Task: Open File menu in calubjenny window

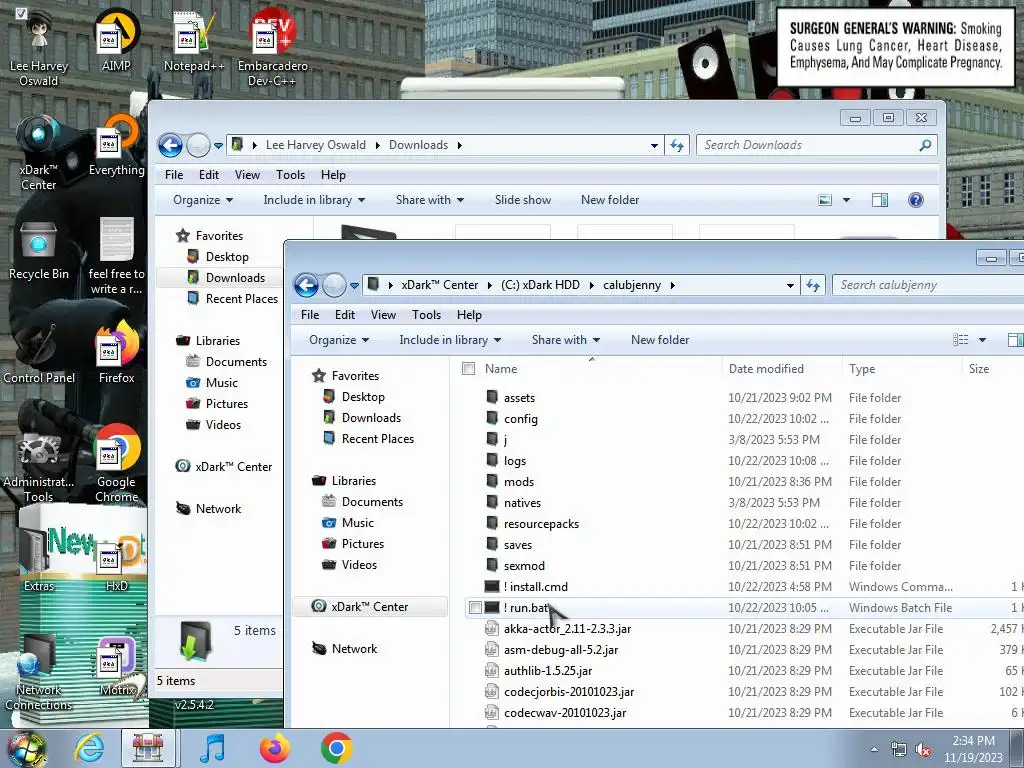Action: click(310, 315)
